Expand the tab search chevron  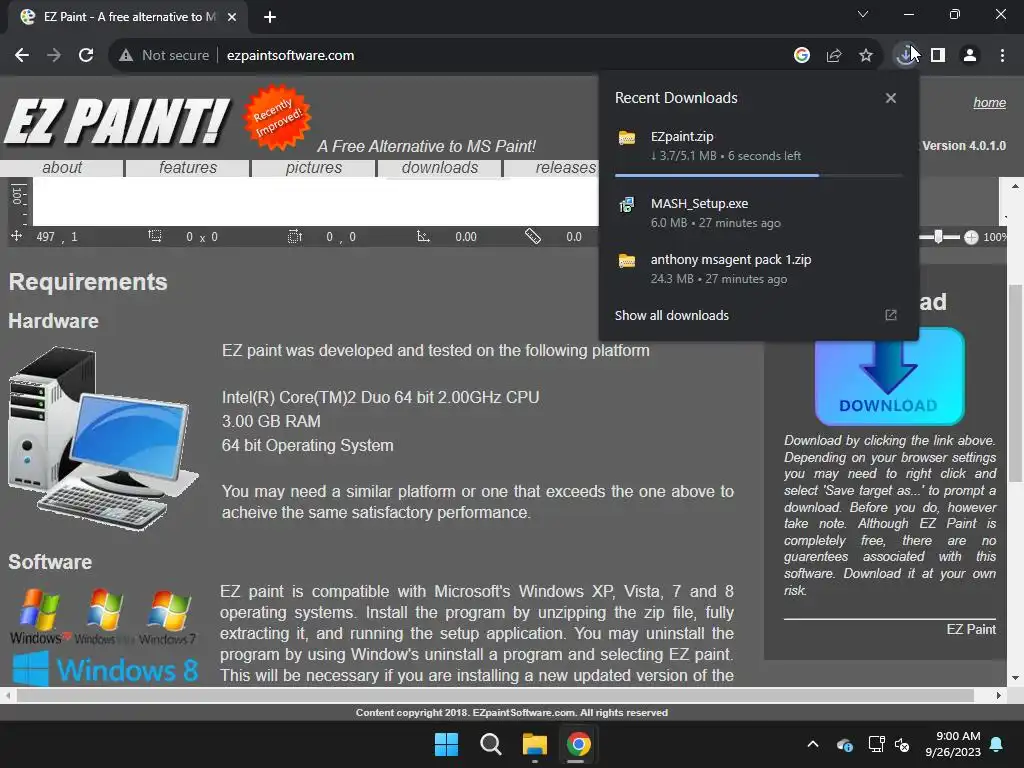click(x=863, y=14)
